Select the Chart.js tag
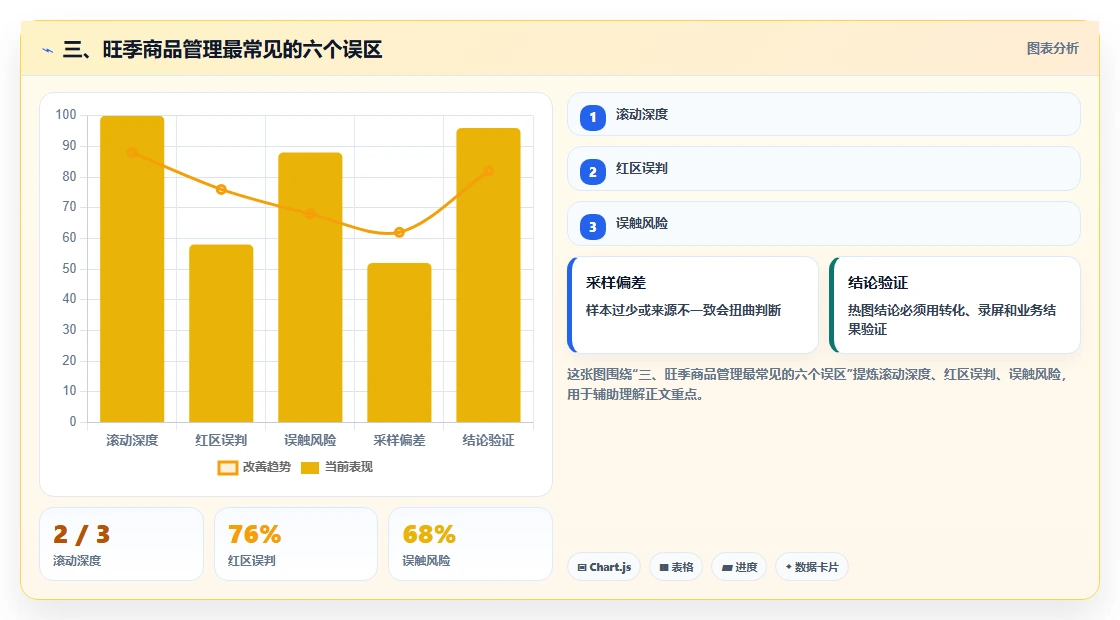Image resolution: width=1120 pixels, height=620 pixels. coord(604,567)
